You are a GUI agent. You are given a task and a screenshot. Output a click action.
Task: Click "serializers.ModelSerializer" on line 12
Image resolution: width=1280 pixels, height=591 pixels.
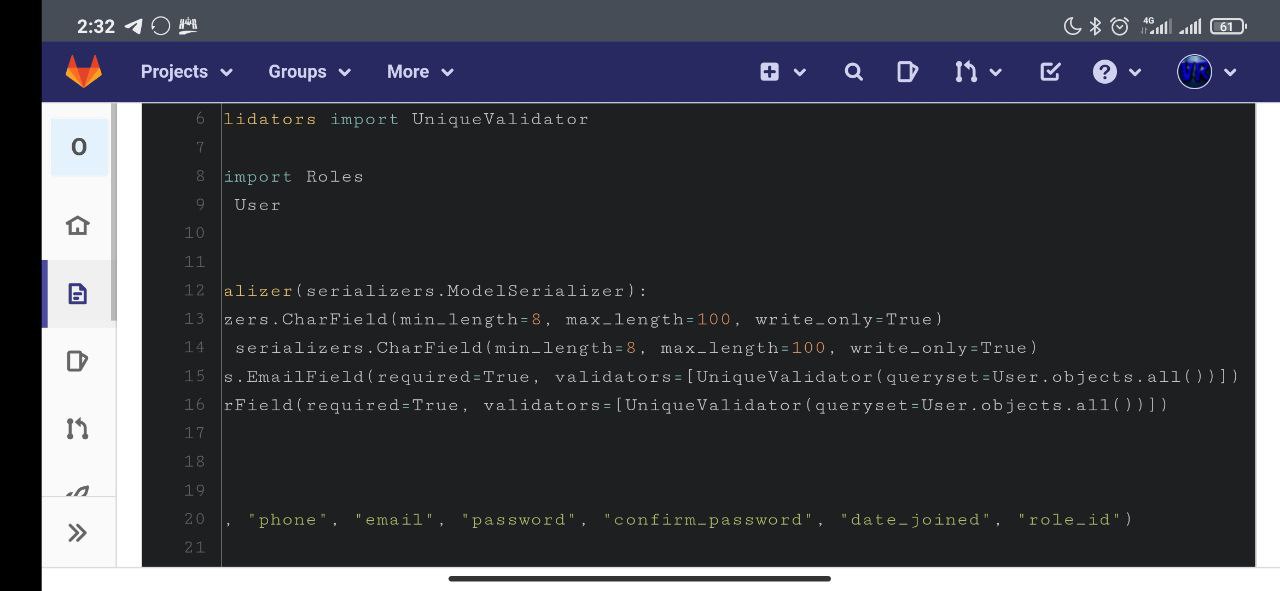click(465, 291)
